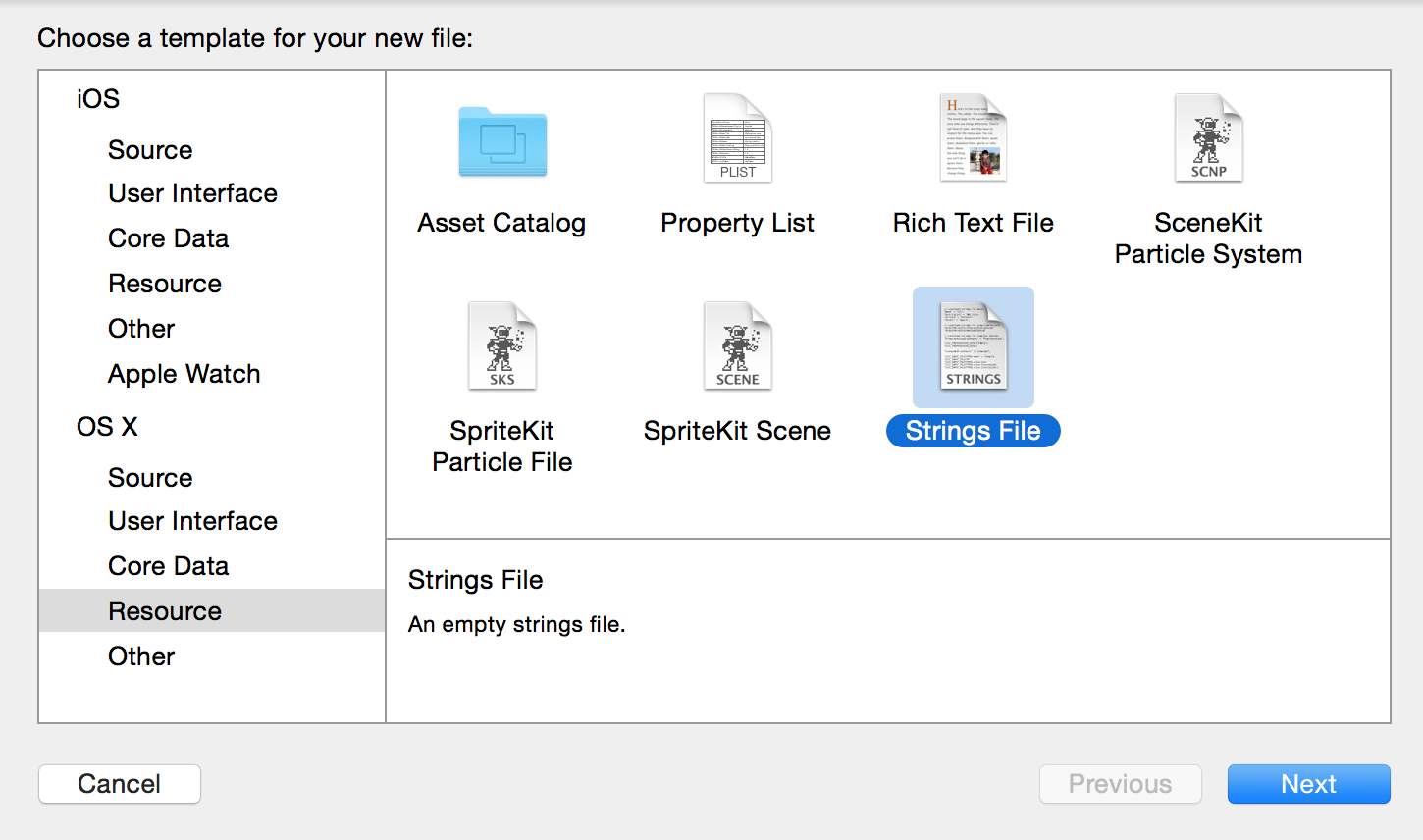Select the Asset Catalog template icon
1423x840 pixels.
tap(501, 137)
